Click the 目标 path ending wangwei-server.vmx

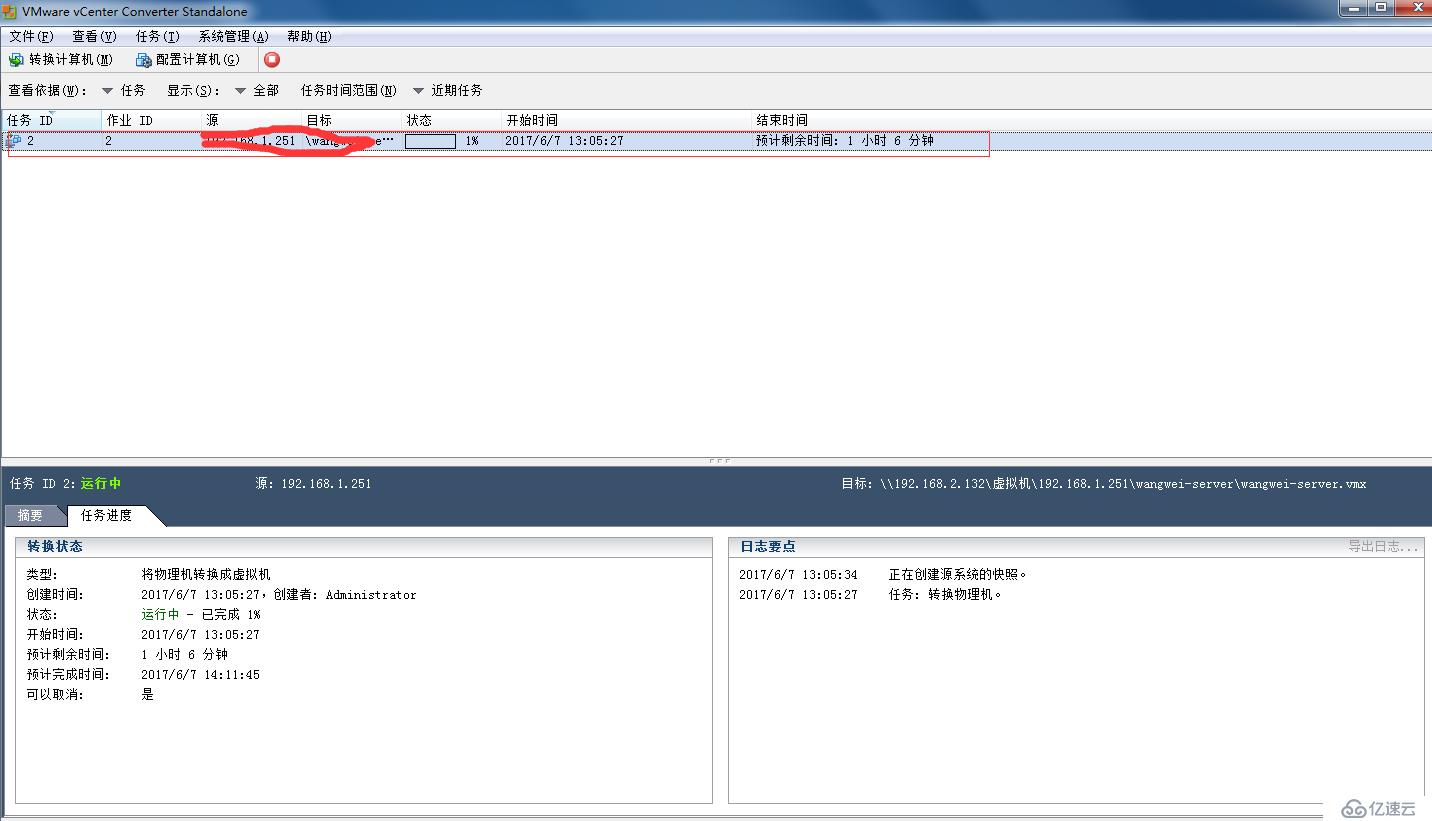tap(1103, 483)
